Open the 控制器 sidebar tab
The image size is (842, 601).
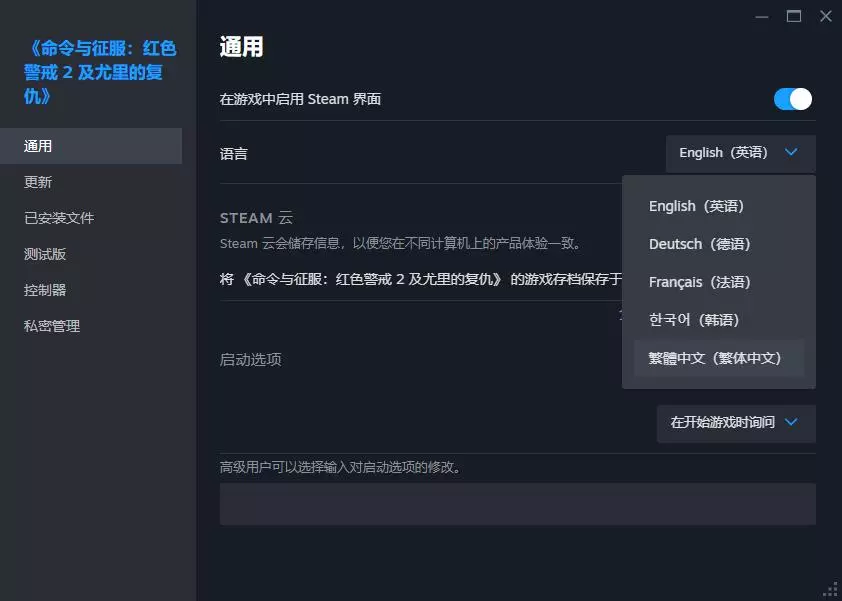click(x=91, y=290)
